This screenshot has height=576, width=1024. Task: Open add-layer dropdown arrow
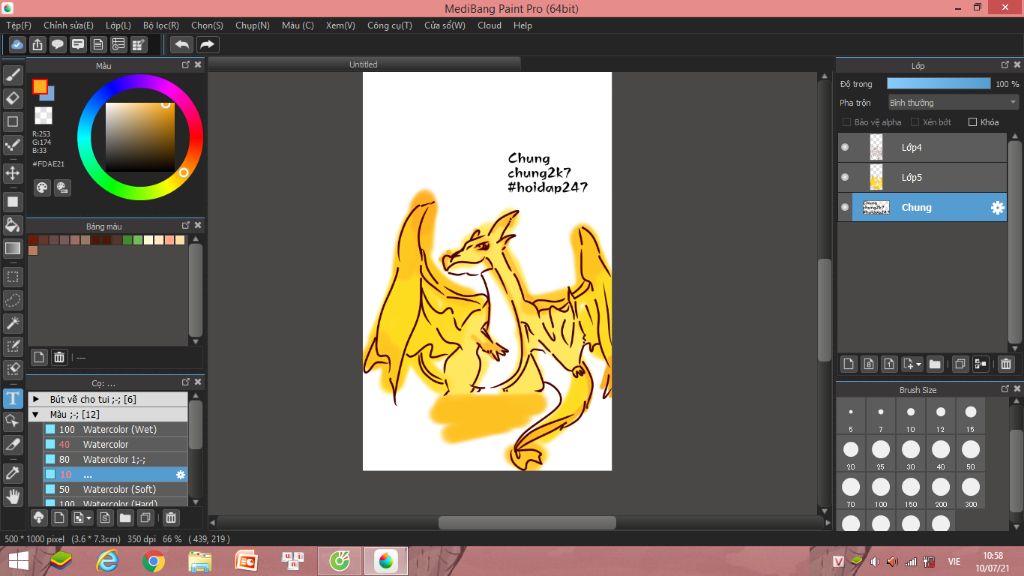918,364
